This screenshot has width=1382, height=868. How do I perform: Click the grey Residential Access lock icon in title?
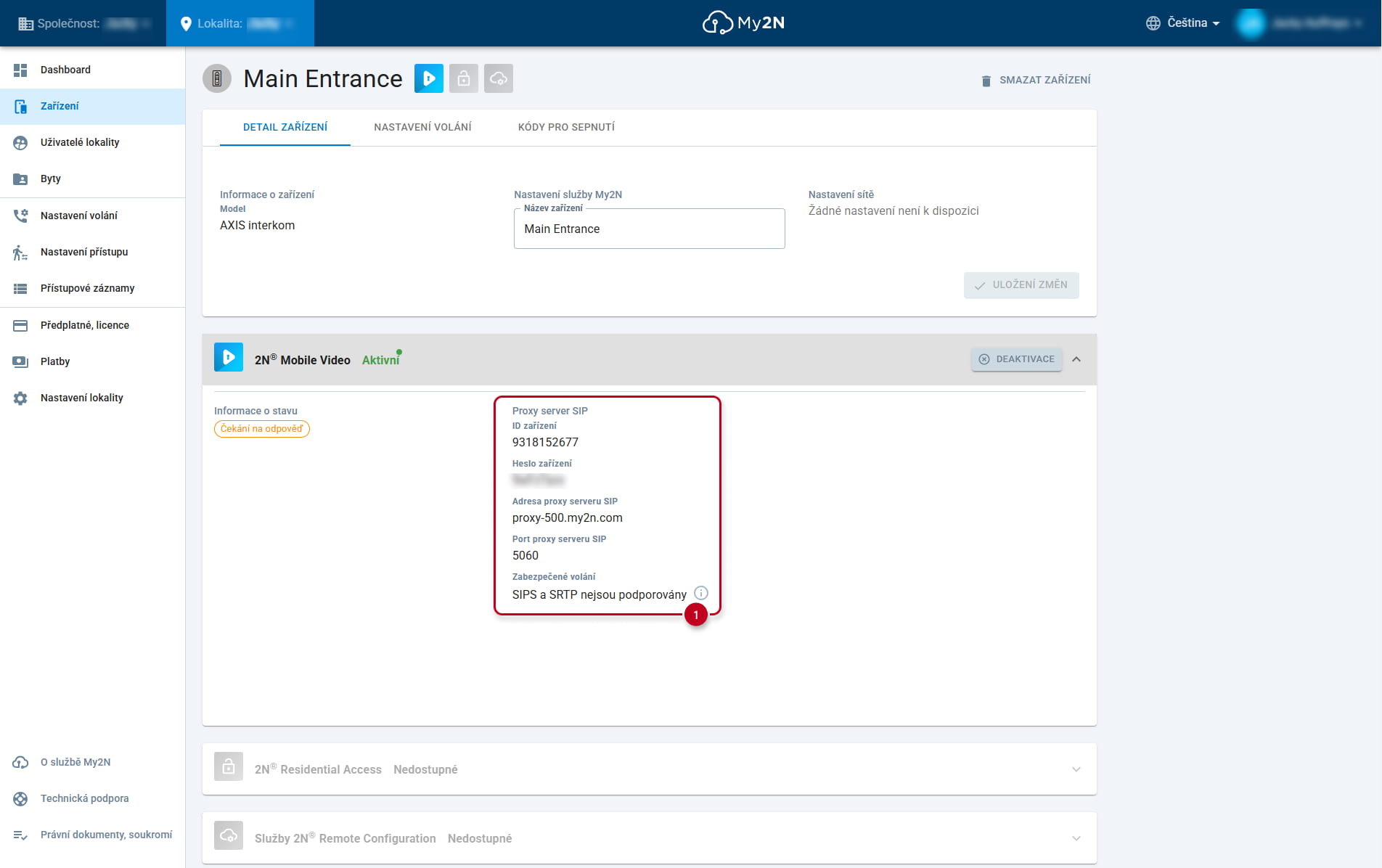464,78
